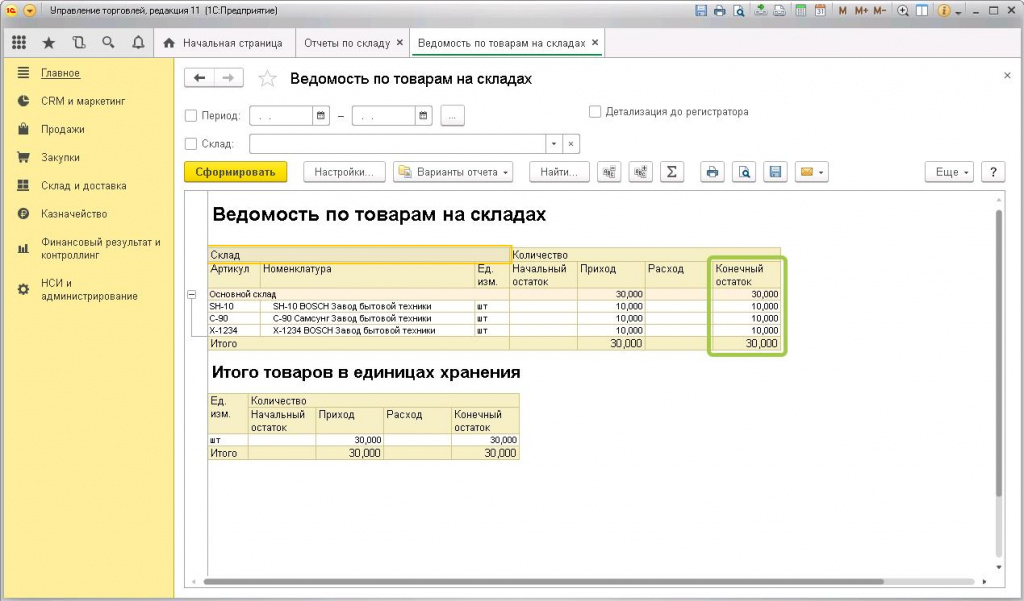Open the sections menu grid icon
This screenshot has height=601, width=1024.
[19, 43]
